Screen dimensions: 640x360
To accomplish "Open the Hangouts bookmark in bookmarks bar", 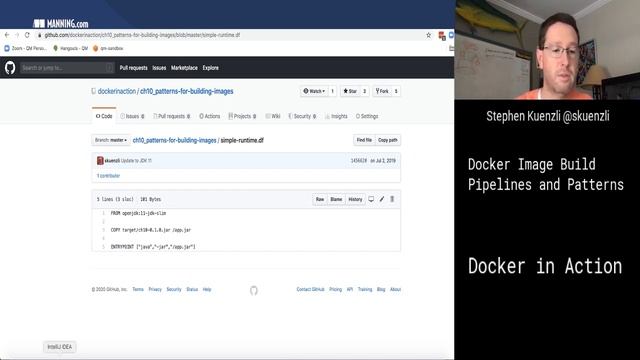I will (x=70, y=48).
